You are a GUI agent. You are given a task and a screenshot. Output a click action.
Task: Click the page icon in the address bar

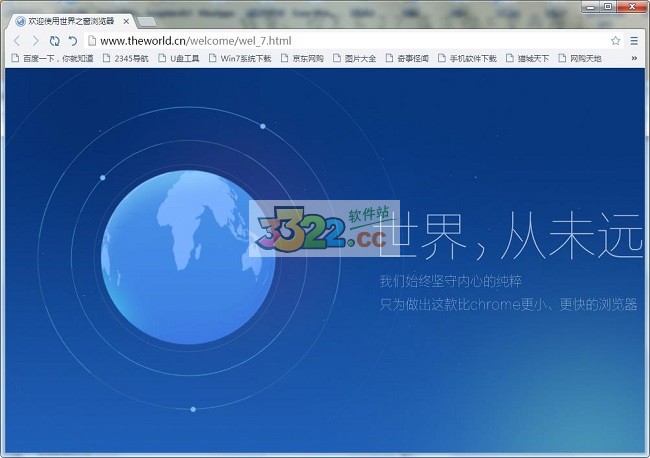92,41
